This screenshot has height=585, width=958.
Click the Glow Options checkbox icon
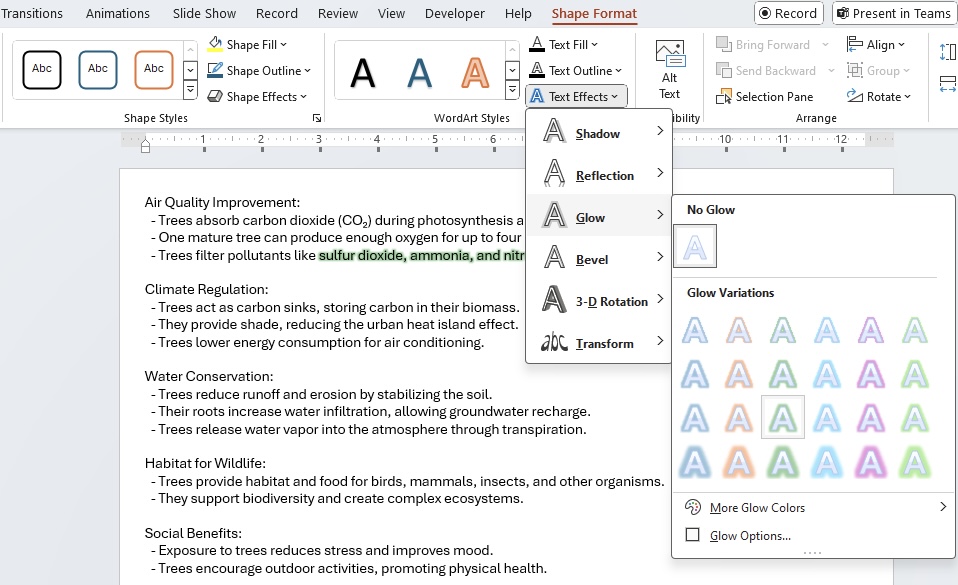(692, 535)
